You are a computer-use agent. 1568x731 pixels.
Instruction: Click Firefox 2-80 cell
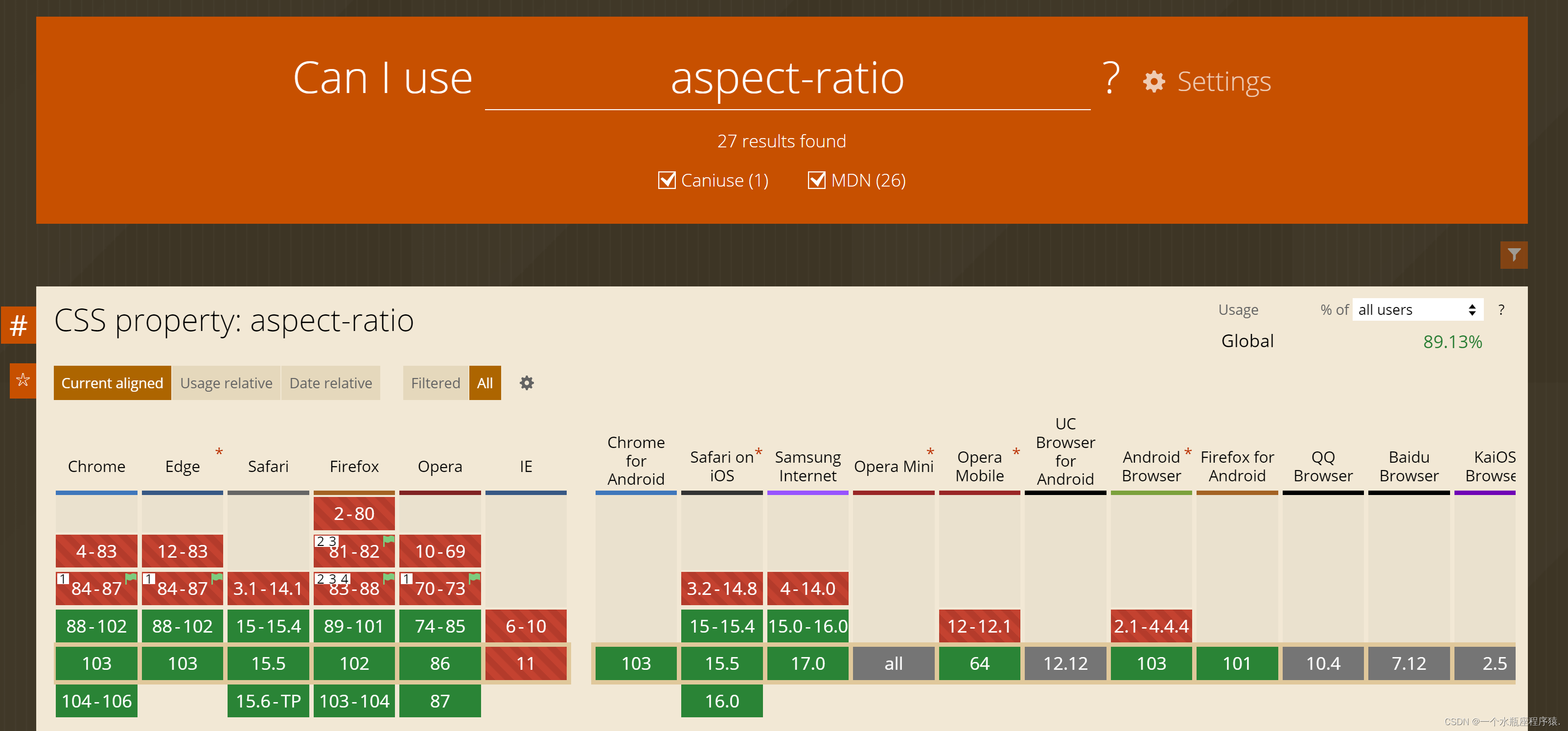tap(354, 513)
